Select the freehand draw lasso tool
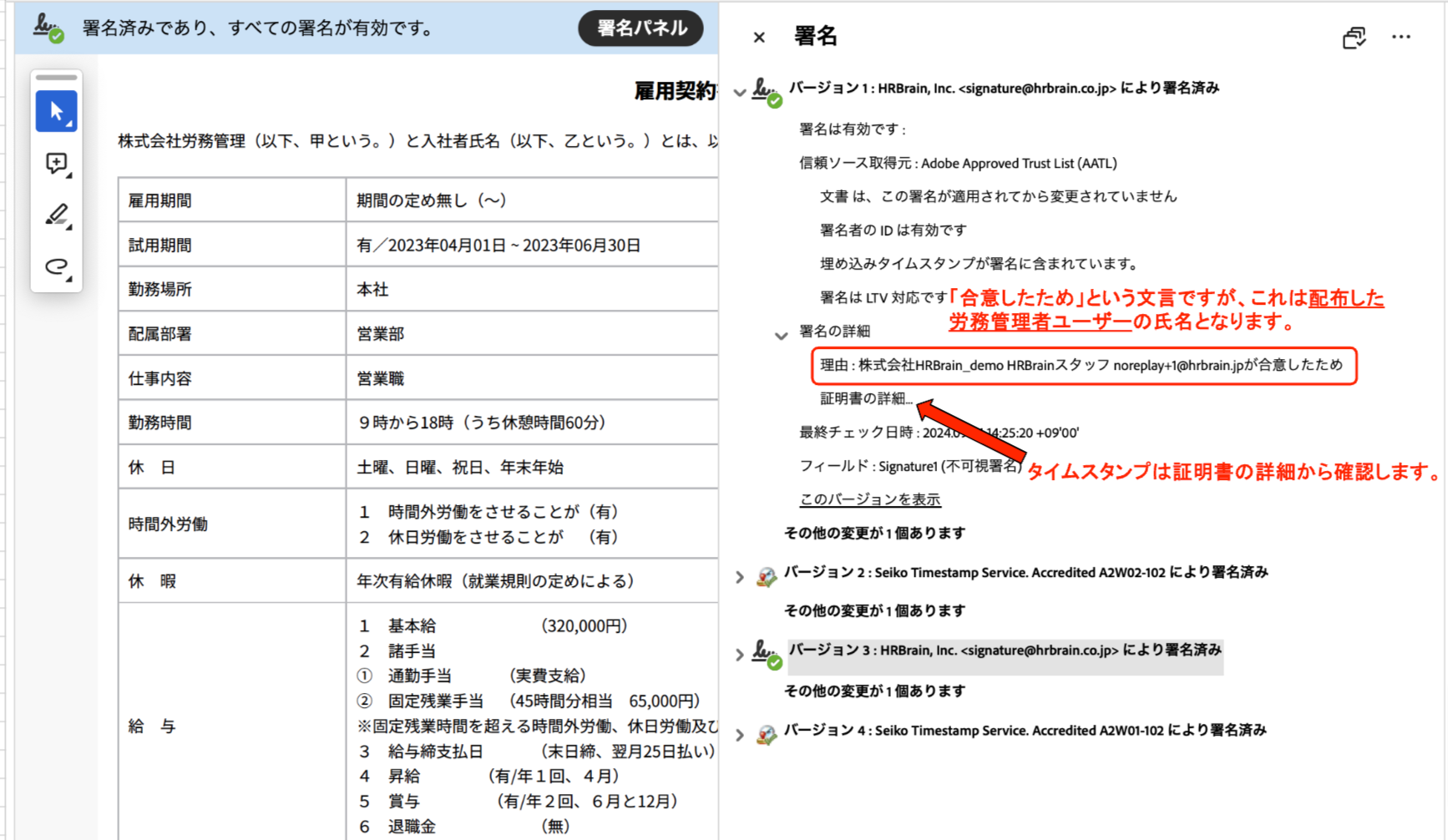Viewport: 1448px width, 840px height. click(x=57, y=267)
